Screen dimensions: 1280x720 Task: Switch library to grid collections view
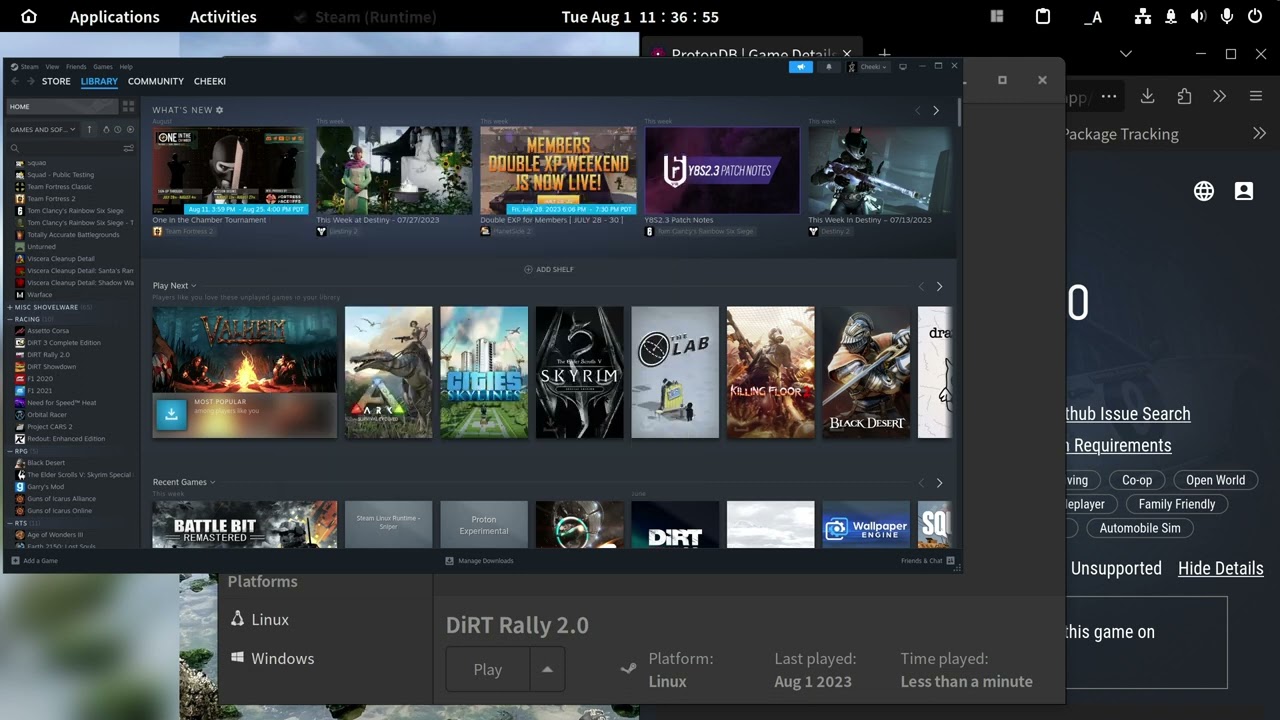click(128, 106)
